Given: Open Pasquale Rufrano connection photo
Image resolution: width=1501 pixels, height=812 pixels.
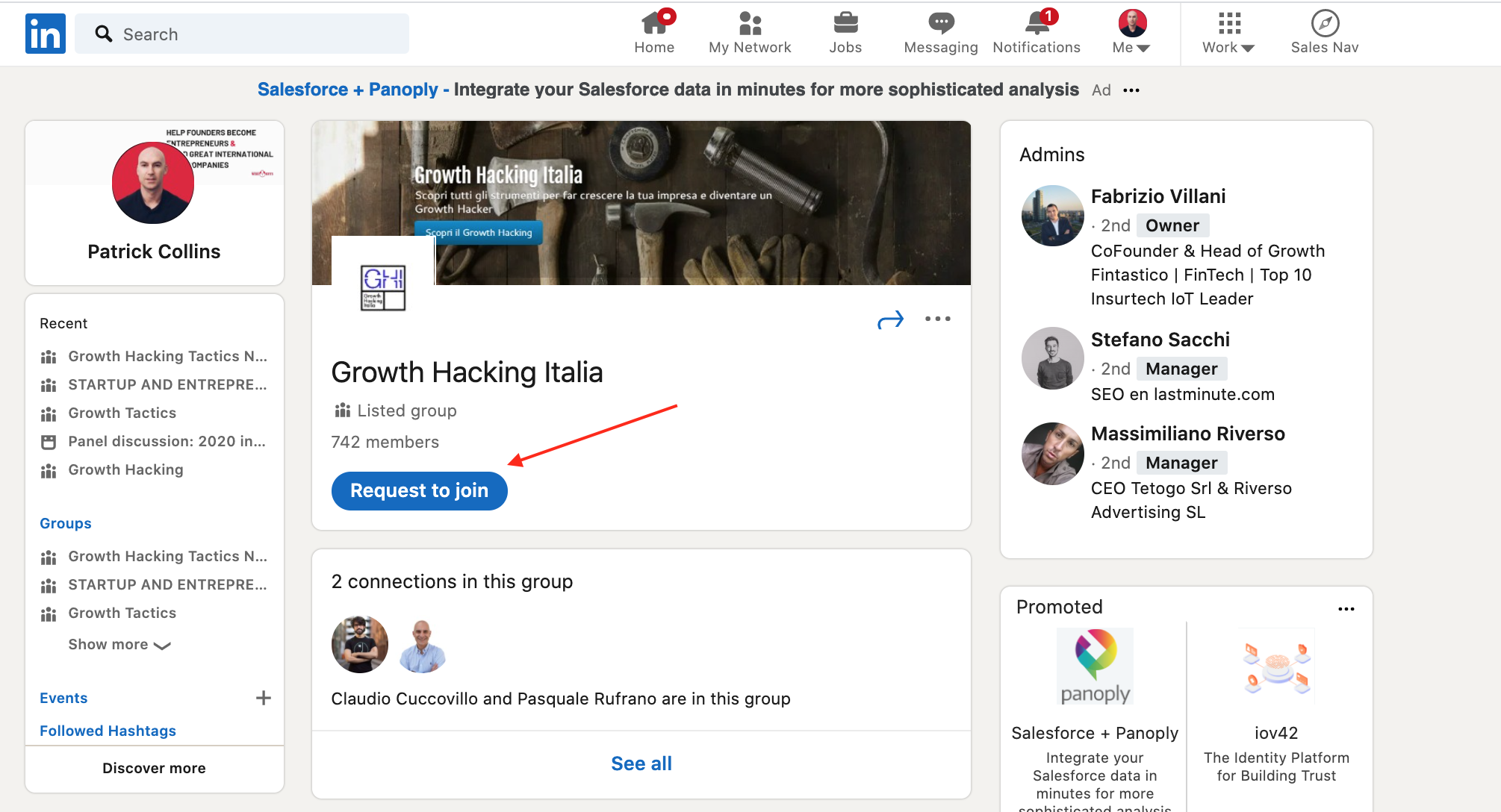Looking at the screenshot, I should (423, 645).
